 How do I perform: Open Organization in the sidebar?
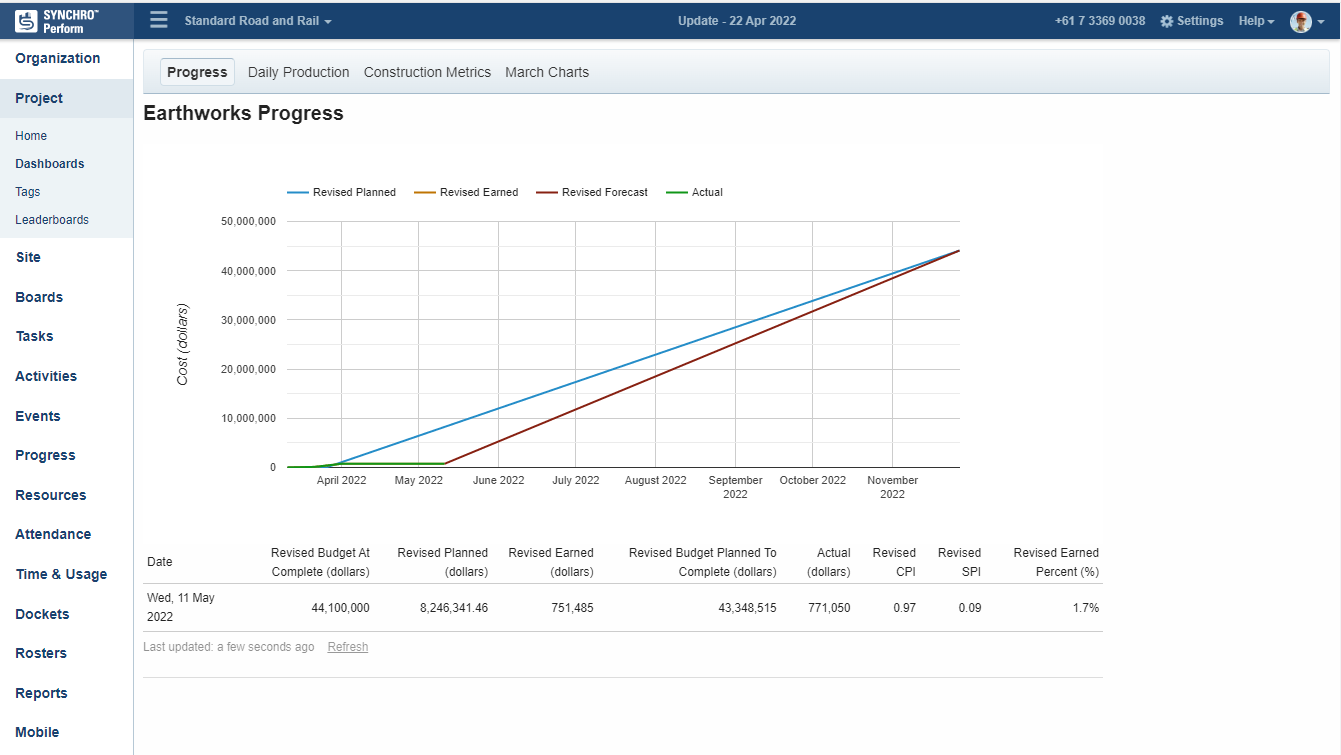click(x=58, y=58)
